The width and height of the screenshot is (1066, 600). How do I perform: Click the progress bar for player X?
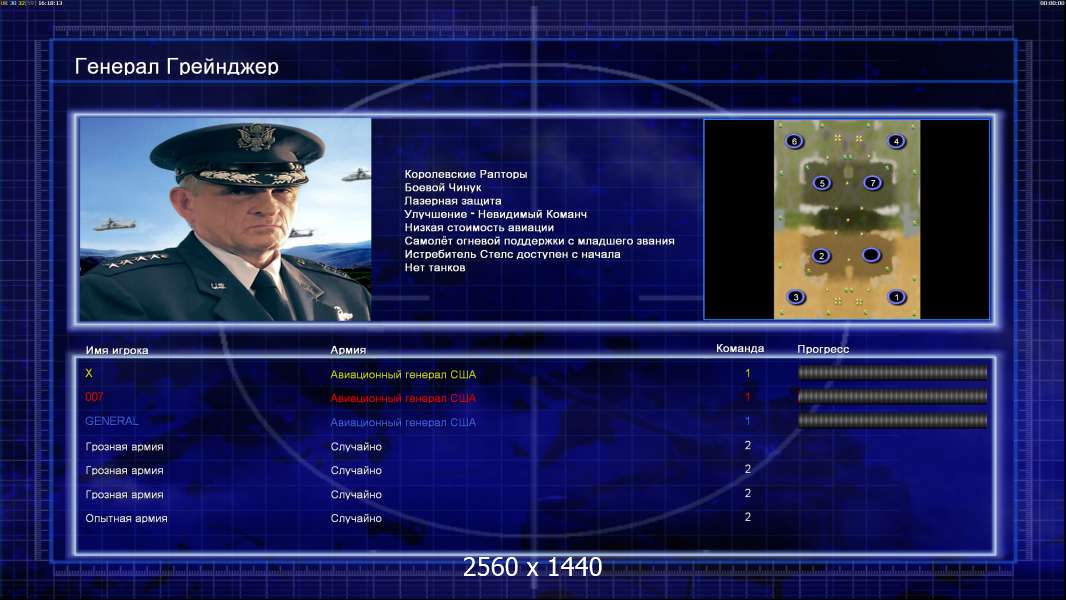tap(893, 372)
